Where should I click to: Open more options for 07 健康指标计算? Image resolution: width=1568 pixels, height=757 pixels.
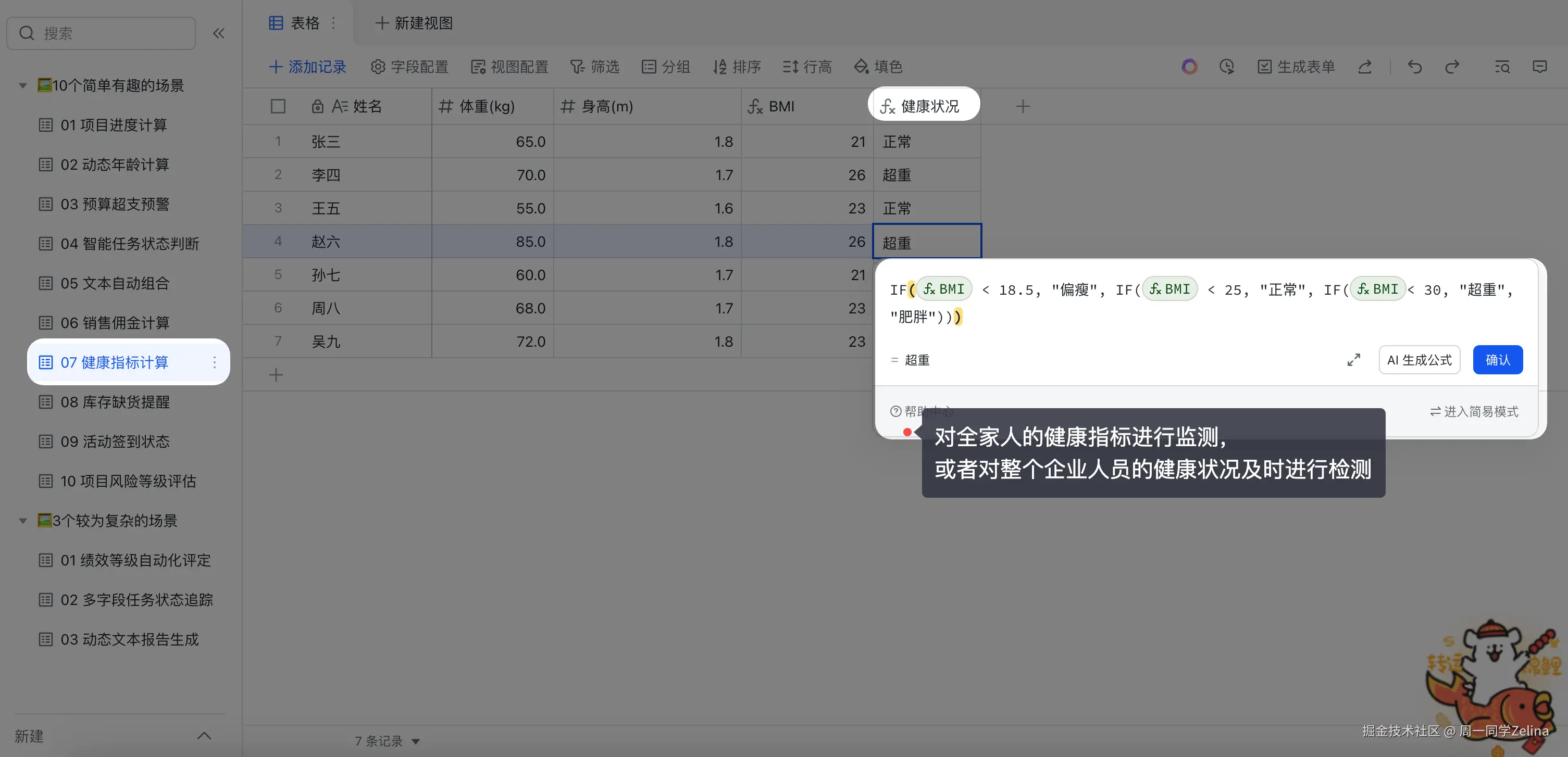[x=214, y=363]
